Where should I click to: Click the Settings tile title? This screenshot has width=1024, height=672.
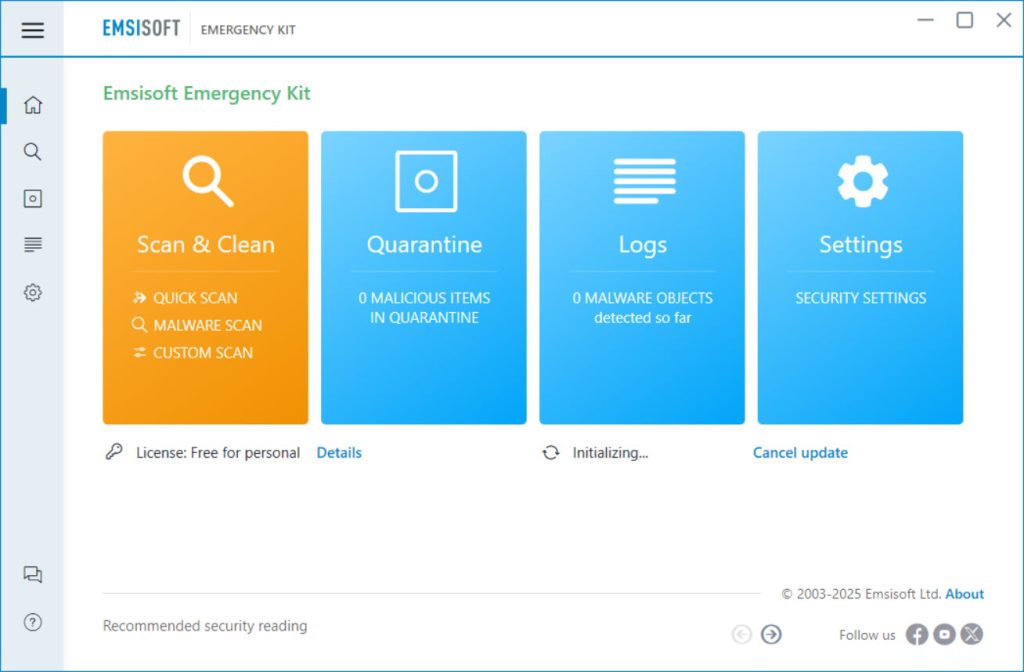coord(861,245)
